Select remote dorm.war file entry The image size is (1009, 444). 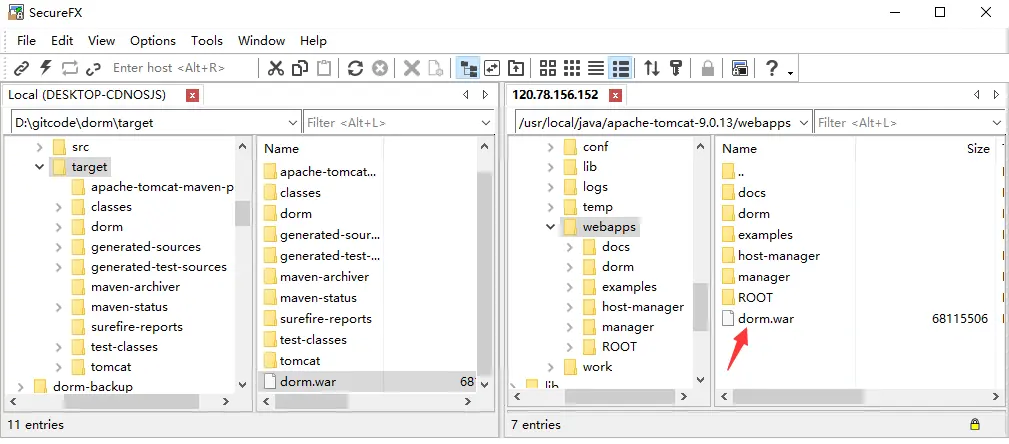click(x=766, y=319)
